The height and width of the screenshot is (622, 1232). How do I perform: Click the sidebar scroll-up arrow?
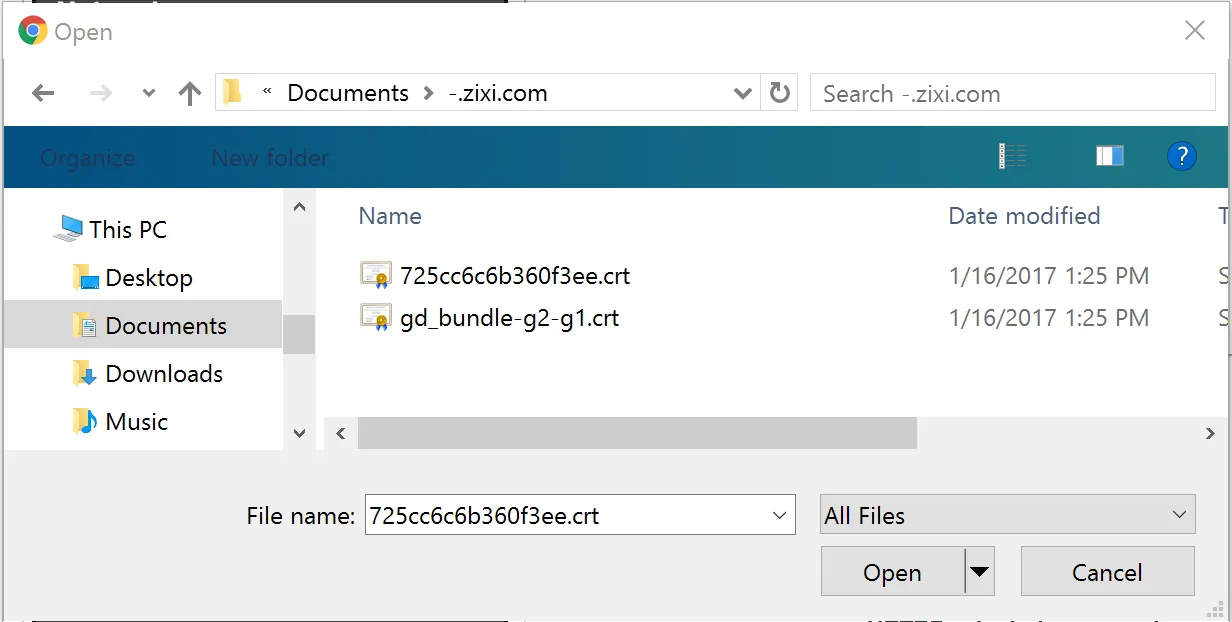click(299, 207)
